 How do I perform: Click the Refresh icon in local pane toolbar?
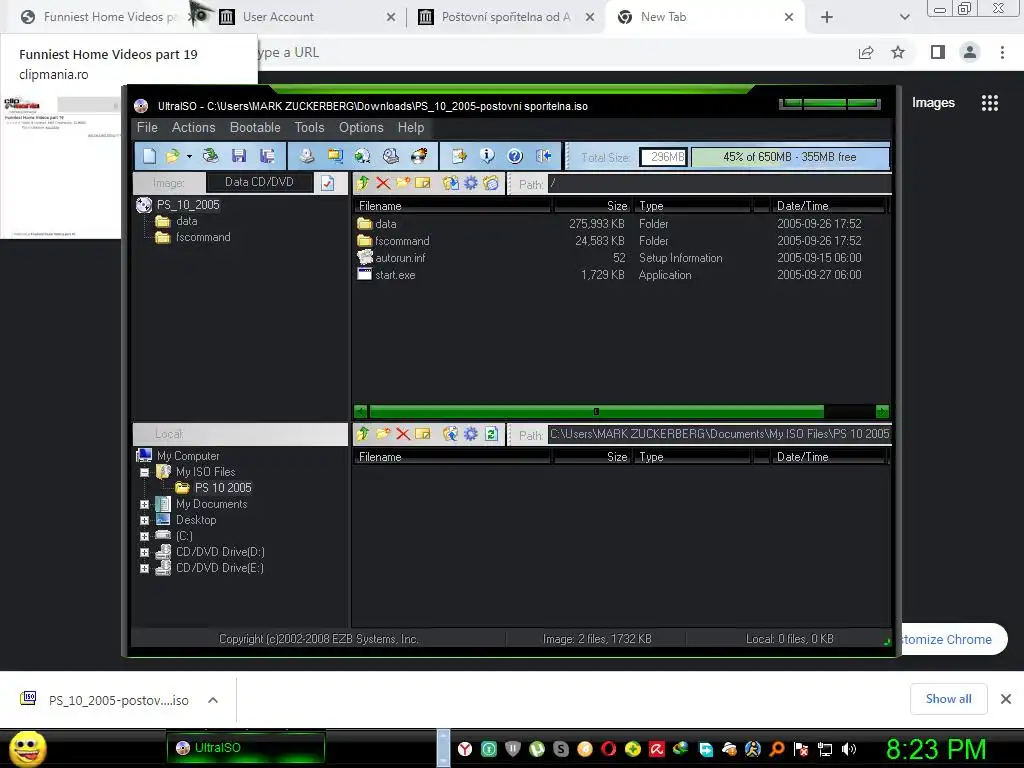492,434
